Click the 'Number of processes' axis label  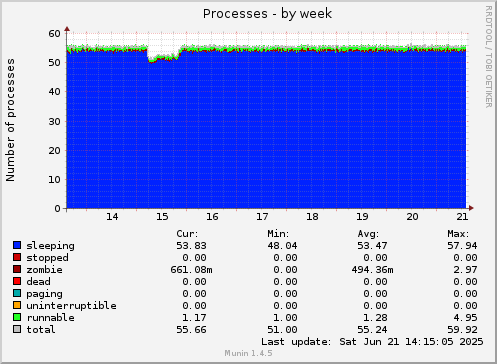point(10,120)
